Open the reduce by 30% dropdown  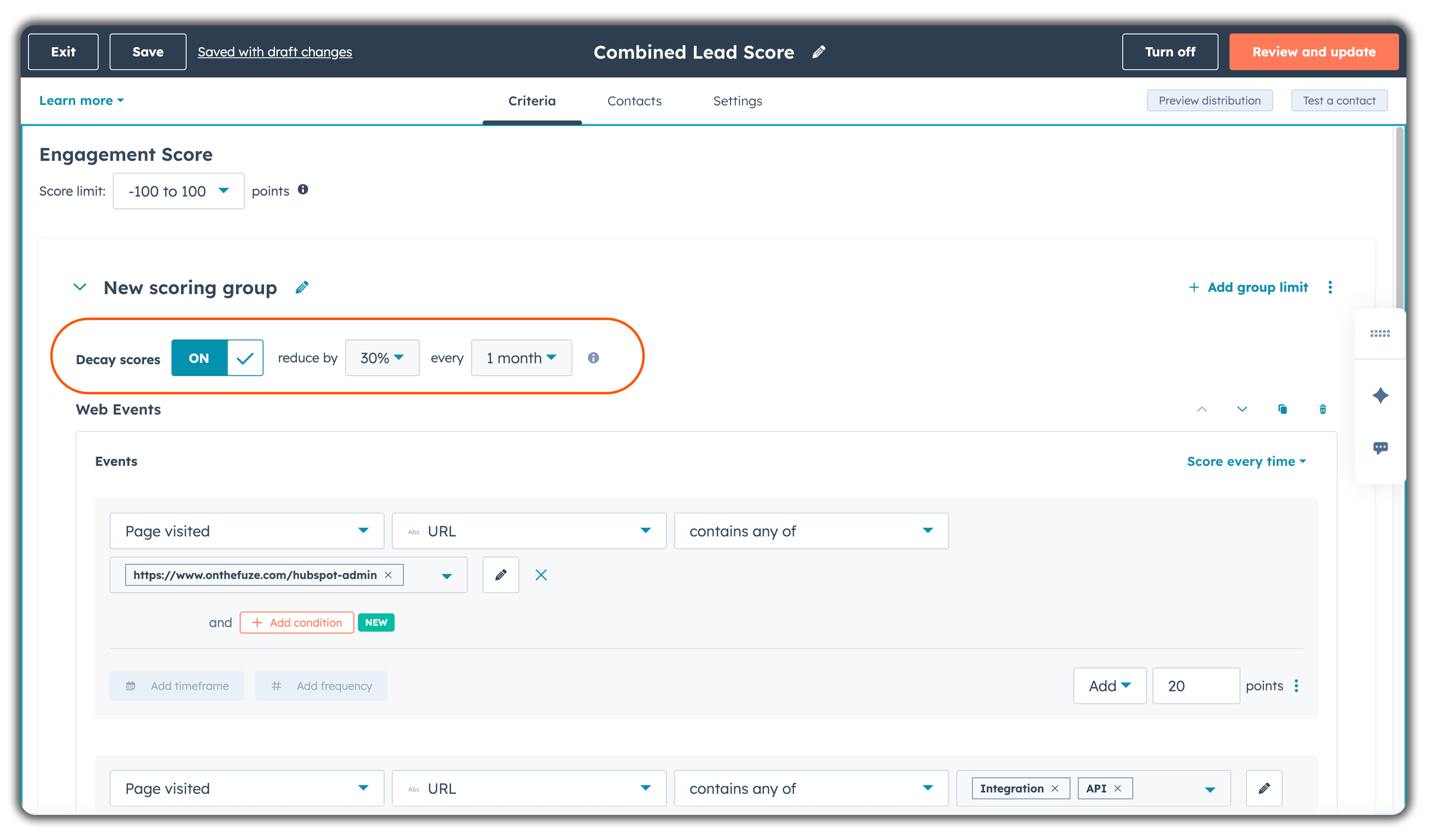click(382, 357)
